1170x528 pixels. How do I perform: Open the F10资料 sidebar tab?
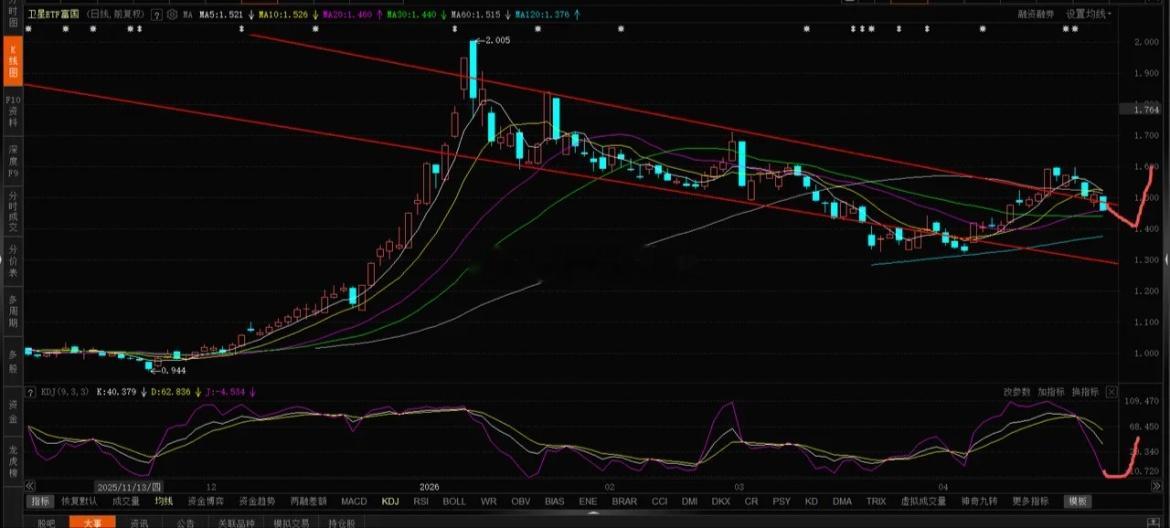(13, 110)
